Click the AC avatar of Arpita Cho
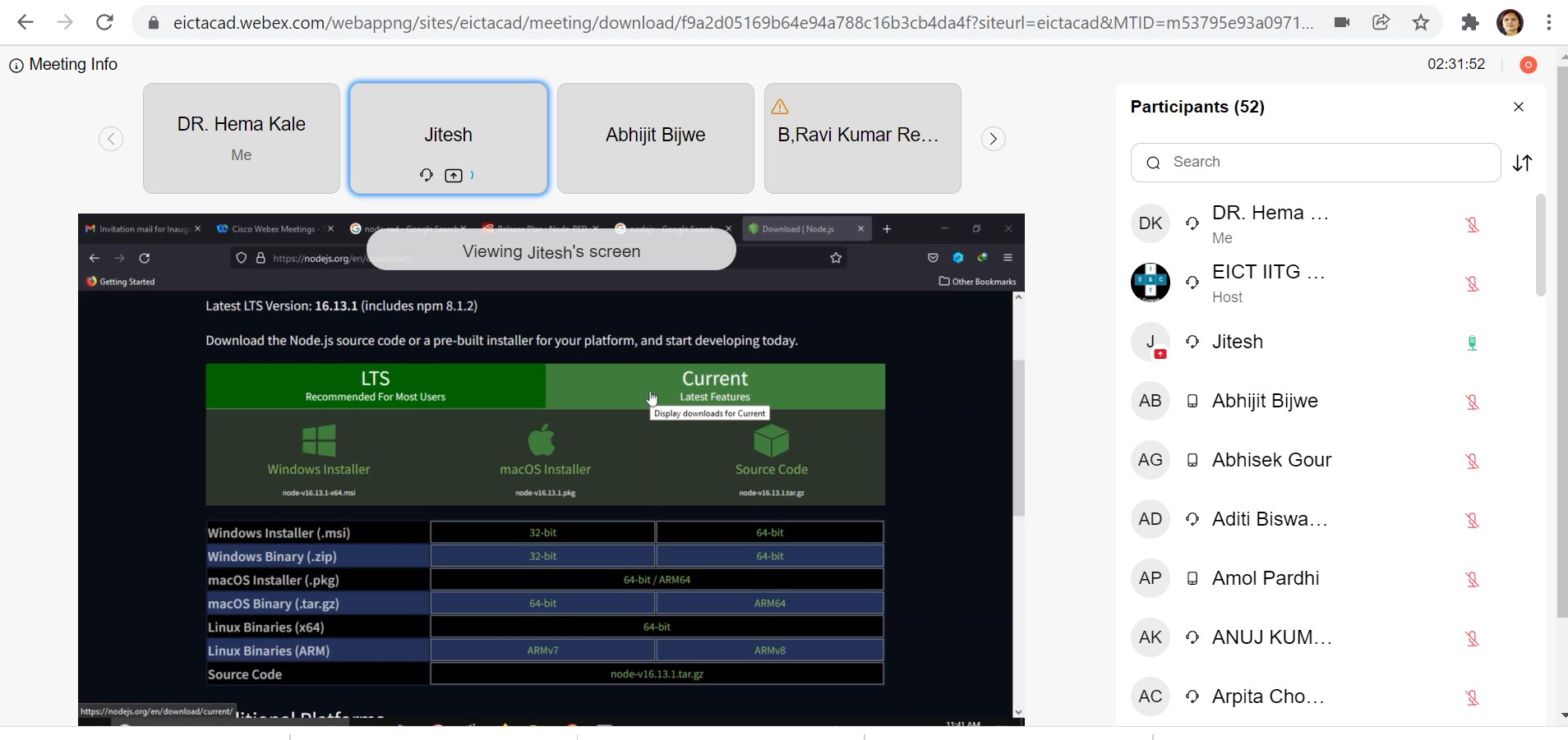This screenshot has width=1568, height=740. coord(1151,696)
